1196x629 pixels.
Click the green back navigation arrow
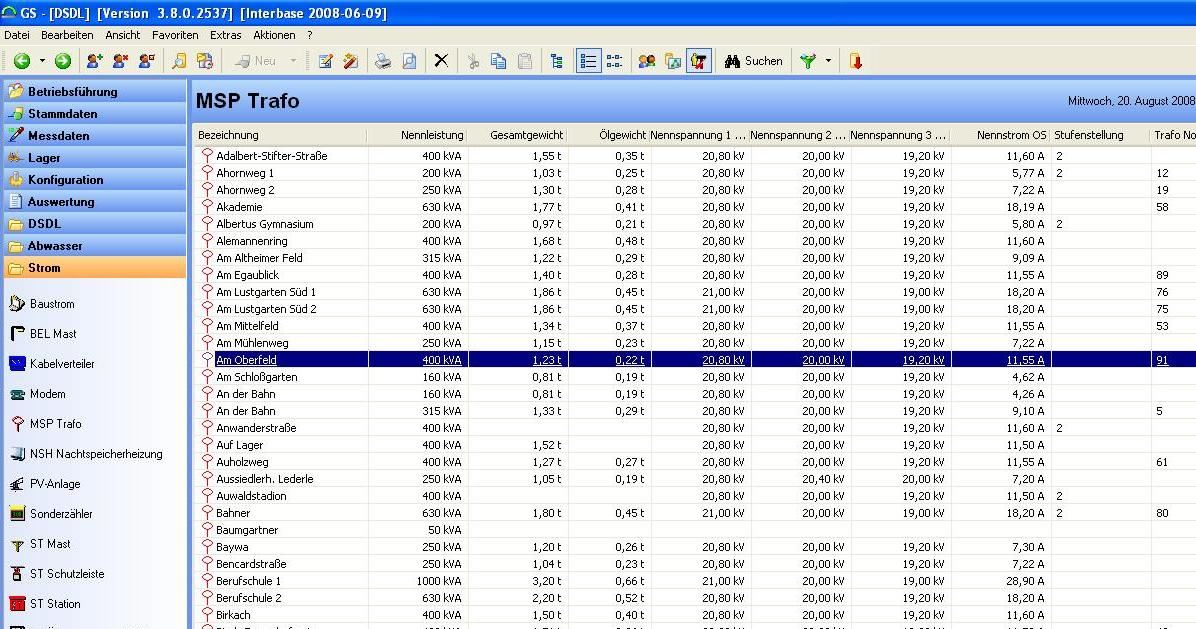point(21,61)
